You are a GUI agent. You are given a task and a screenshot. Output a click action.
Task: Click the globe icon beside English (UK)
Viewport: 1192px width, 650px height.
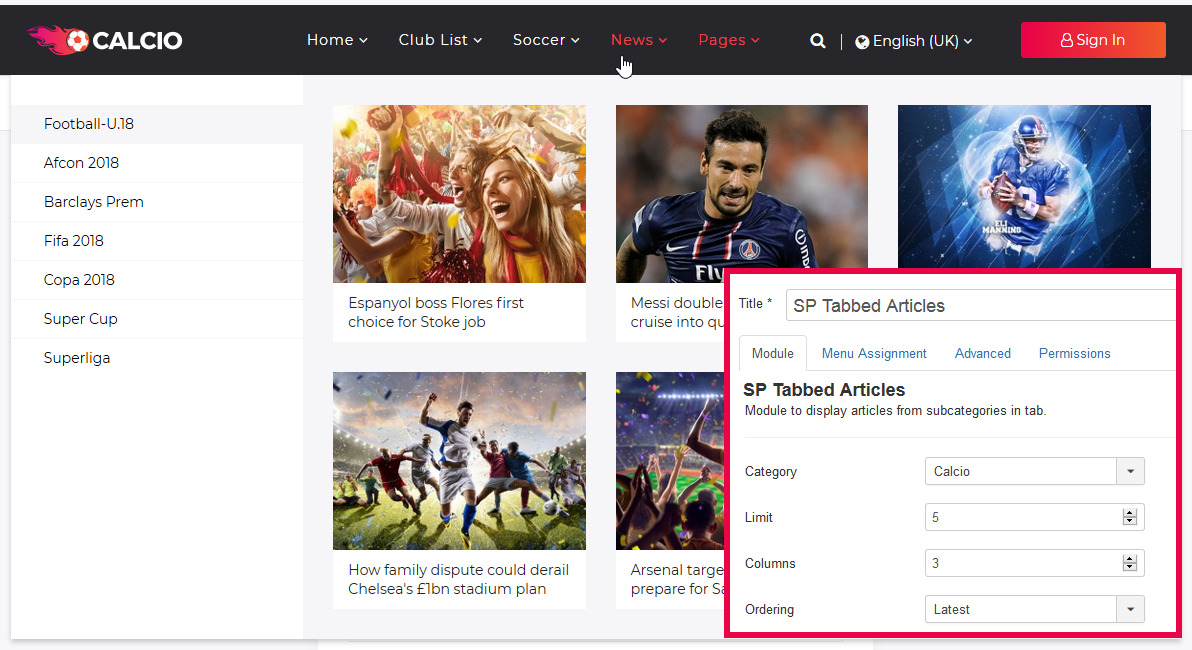(862, 43)
